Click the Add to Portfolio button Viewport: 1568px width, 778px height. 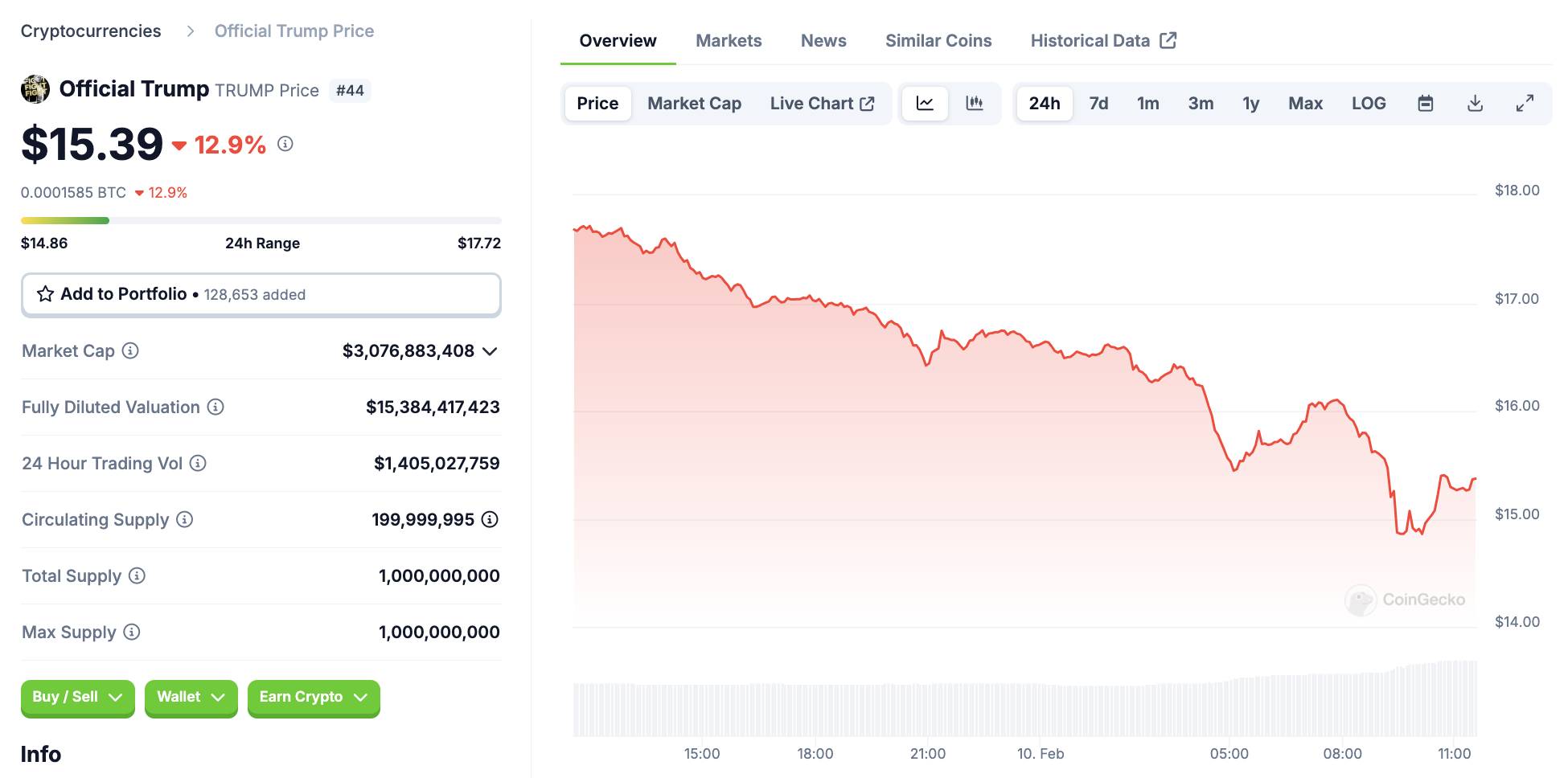pyautogui.click(x=261, y=294)
